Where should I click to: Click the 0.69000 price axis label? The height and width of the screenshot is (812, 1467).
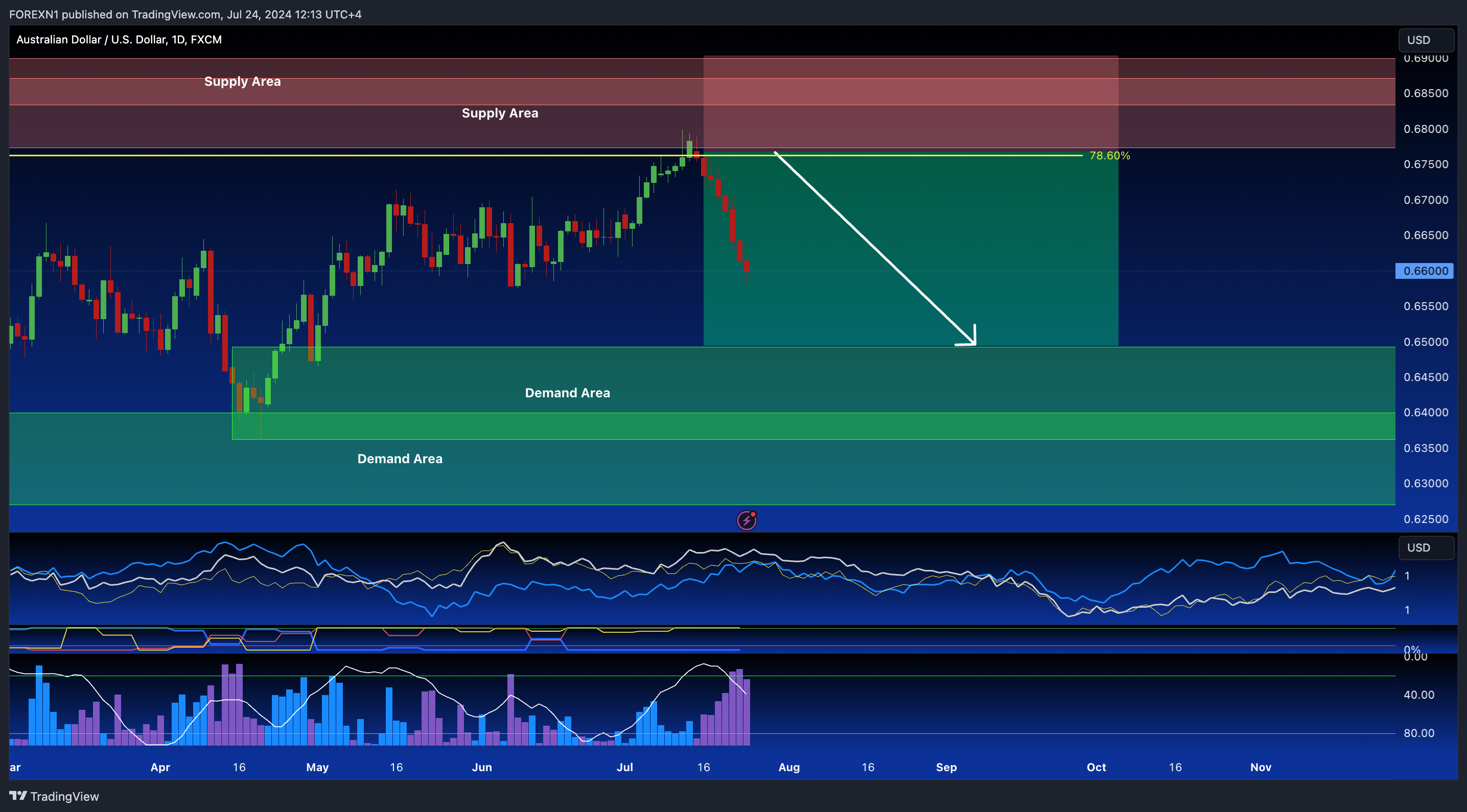[x=1426, y=59]
